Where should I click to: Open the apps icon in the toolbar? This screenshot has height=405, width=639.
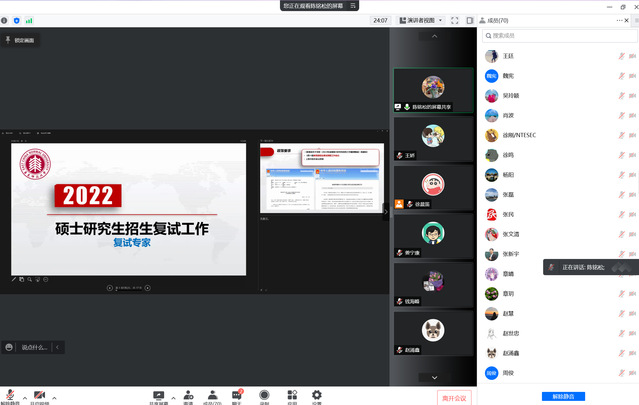[x=292, y=395]
